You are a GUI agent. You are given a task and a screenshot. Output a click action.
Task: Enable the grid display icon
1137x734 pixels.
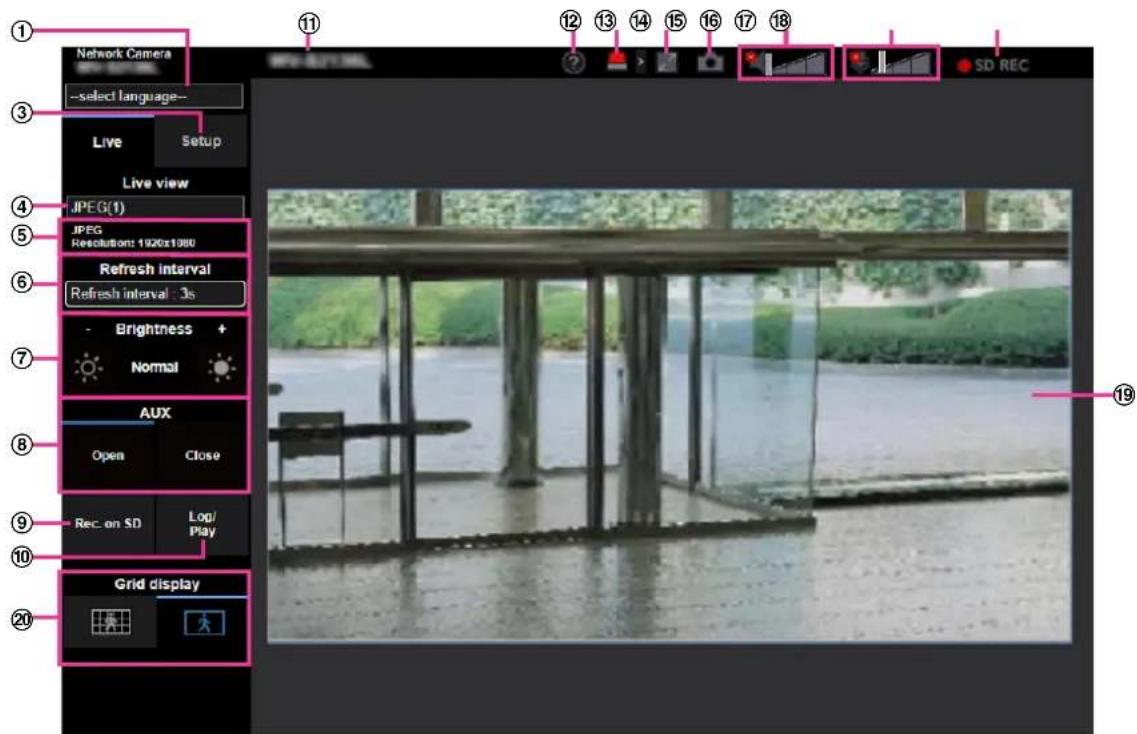[x=110, y=622]
